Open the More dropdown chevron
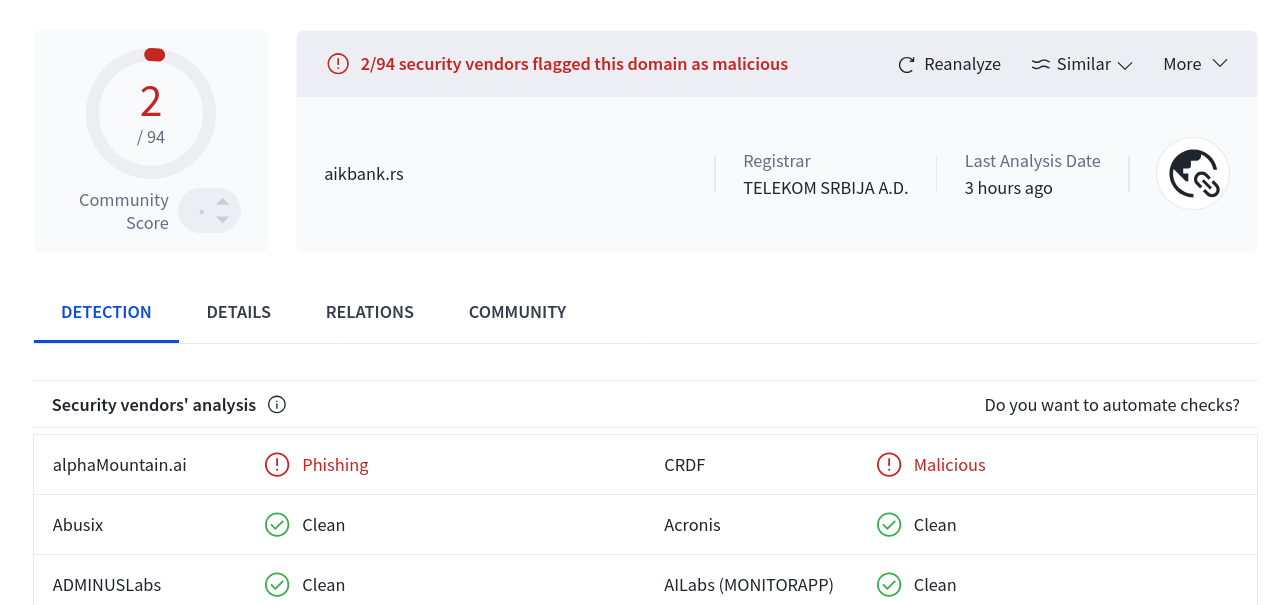This screenshot has height=605, width=1275. click(x=1219, y=63)
